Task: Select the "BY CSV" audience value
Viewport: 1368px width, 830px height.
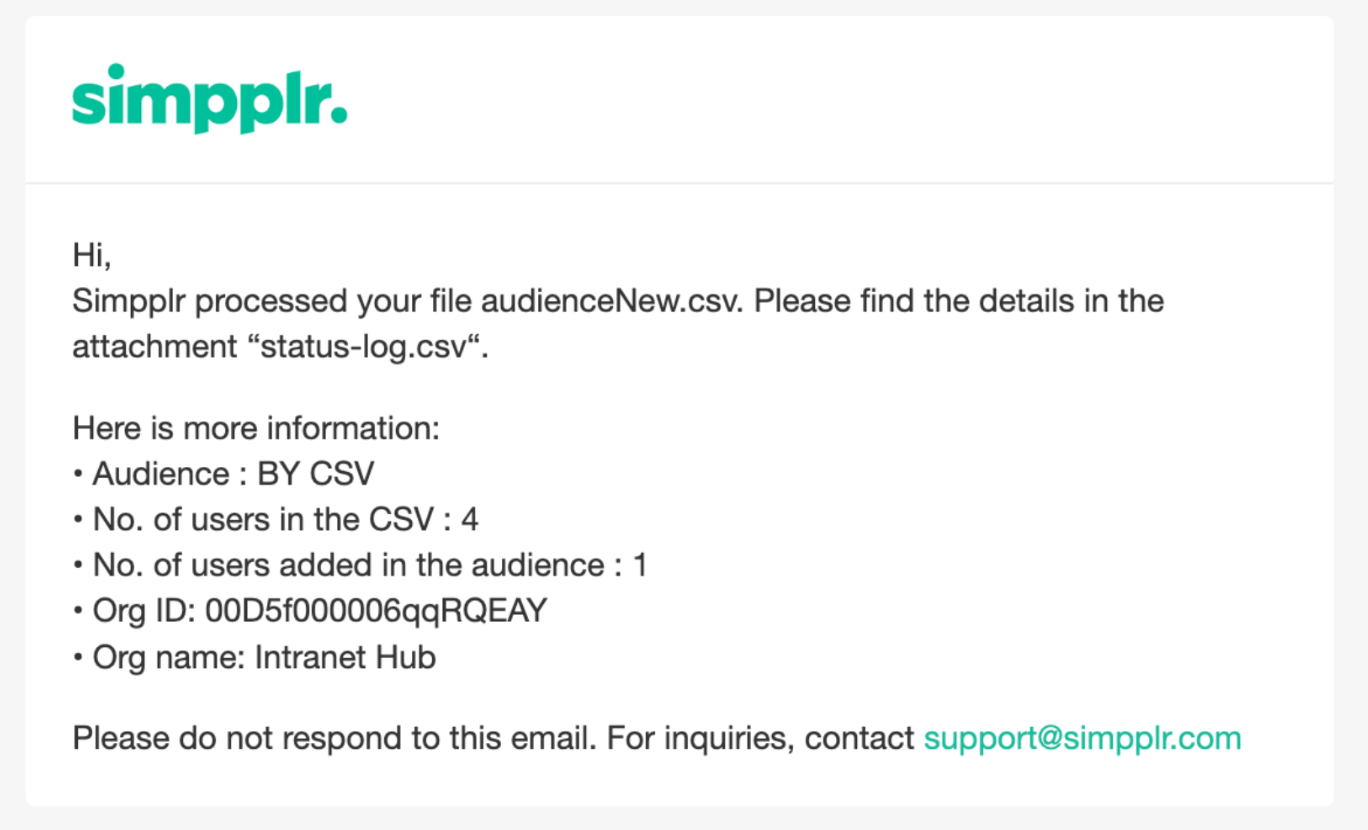Action: (316, 474)
